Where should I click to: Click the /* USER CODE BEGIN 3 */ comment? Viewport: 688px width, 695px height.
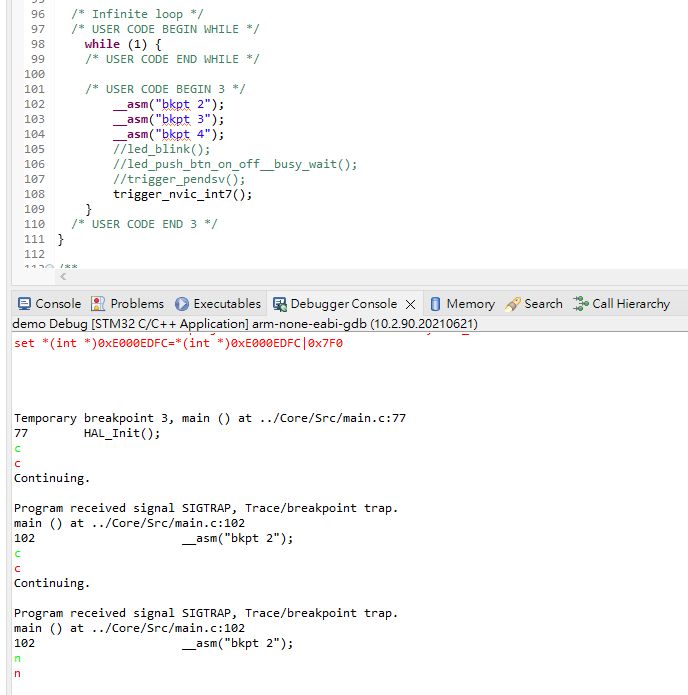tap(165, 89)
